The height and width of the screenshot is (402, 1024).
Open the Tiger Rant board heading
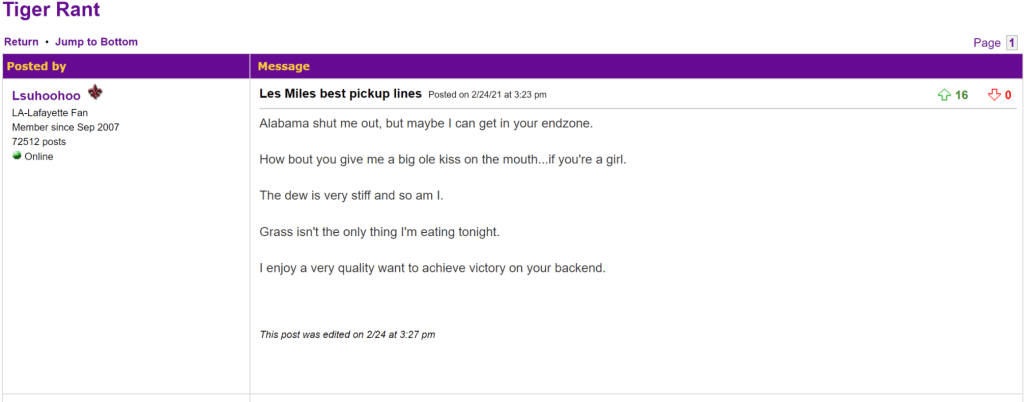coord(51,11)
